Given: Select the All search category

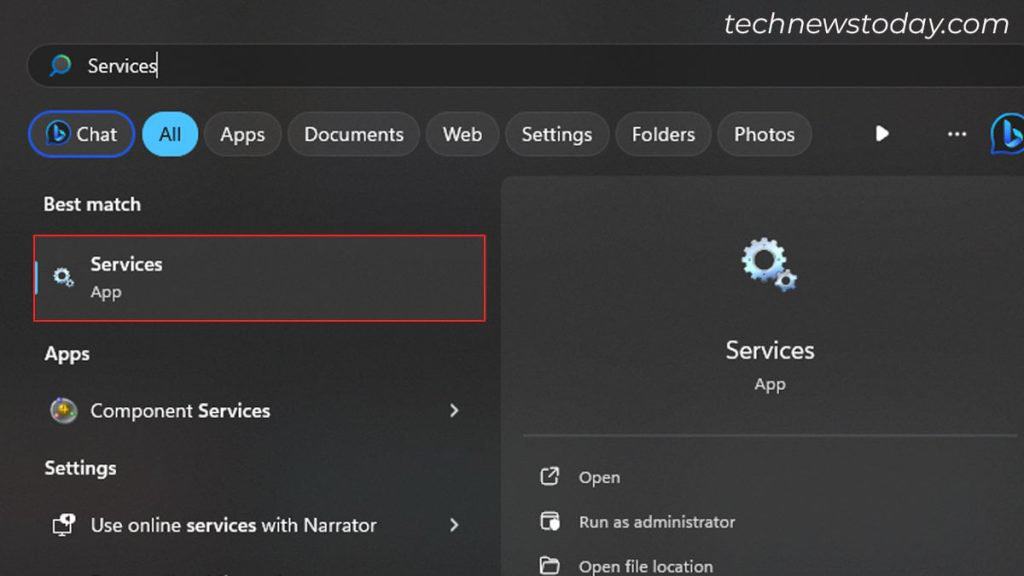Looking at the screenshot, I should tap(169, 134).
